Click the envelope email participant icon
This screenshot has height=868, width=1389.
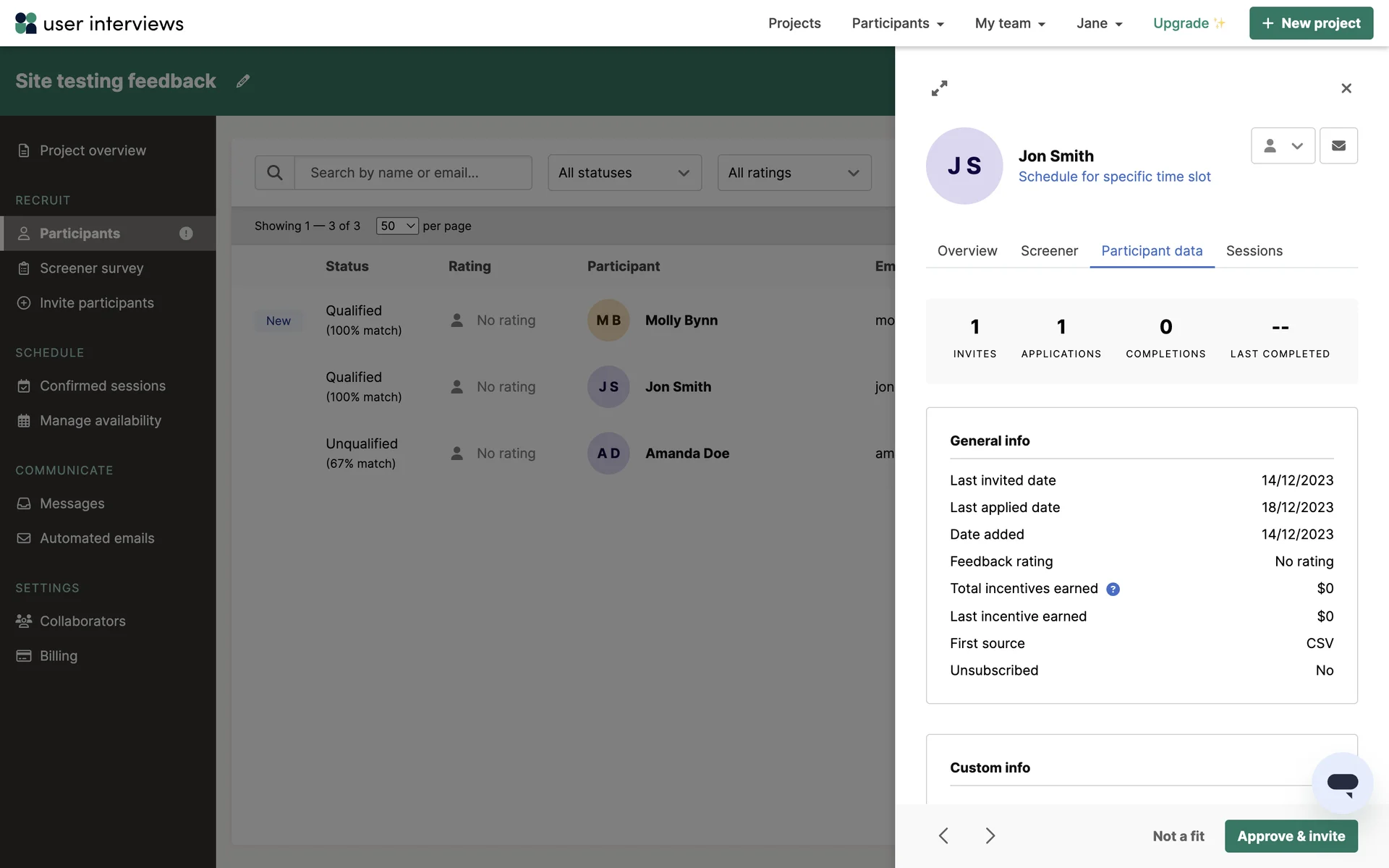(x=1338, y=146)
